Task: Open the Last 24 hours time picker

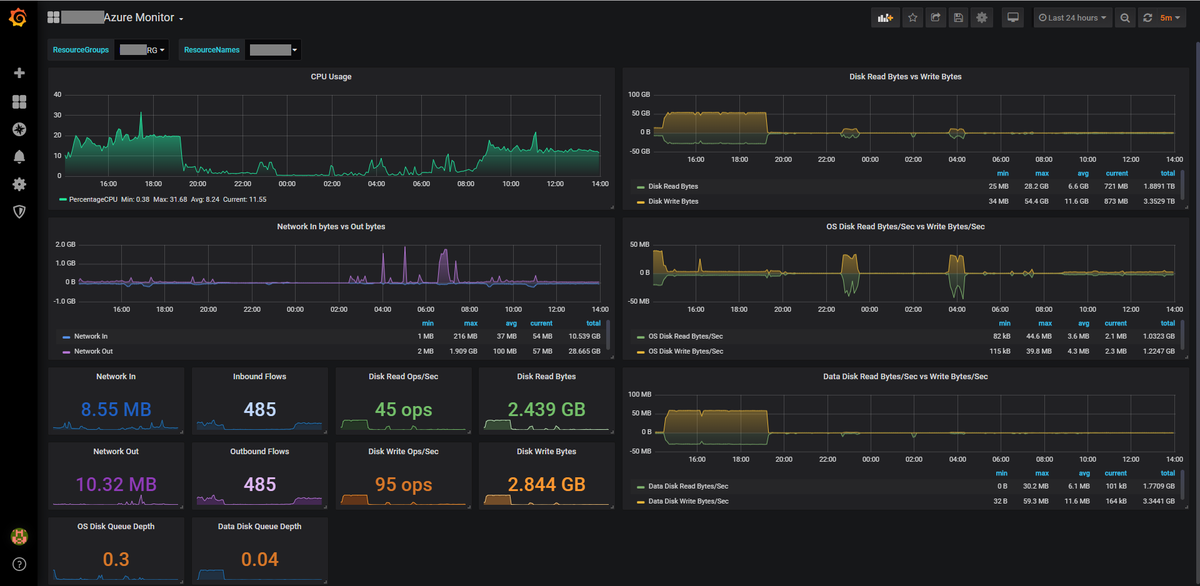Action: point(1071,17)
